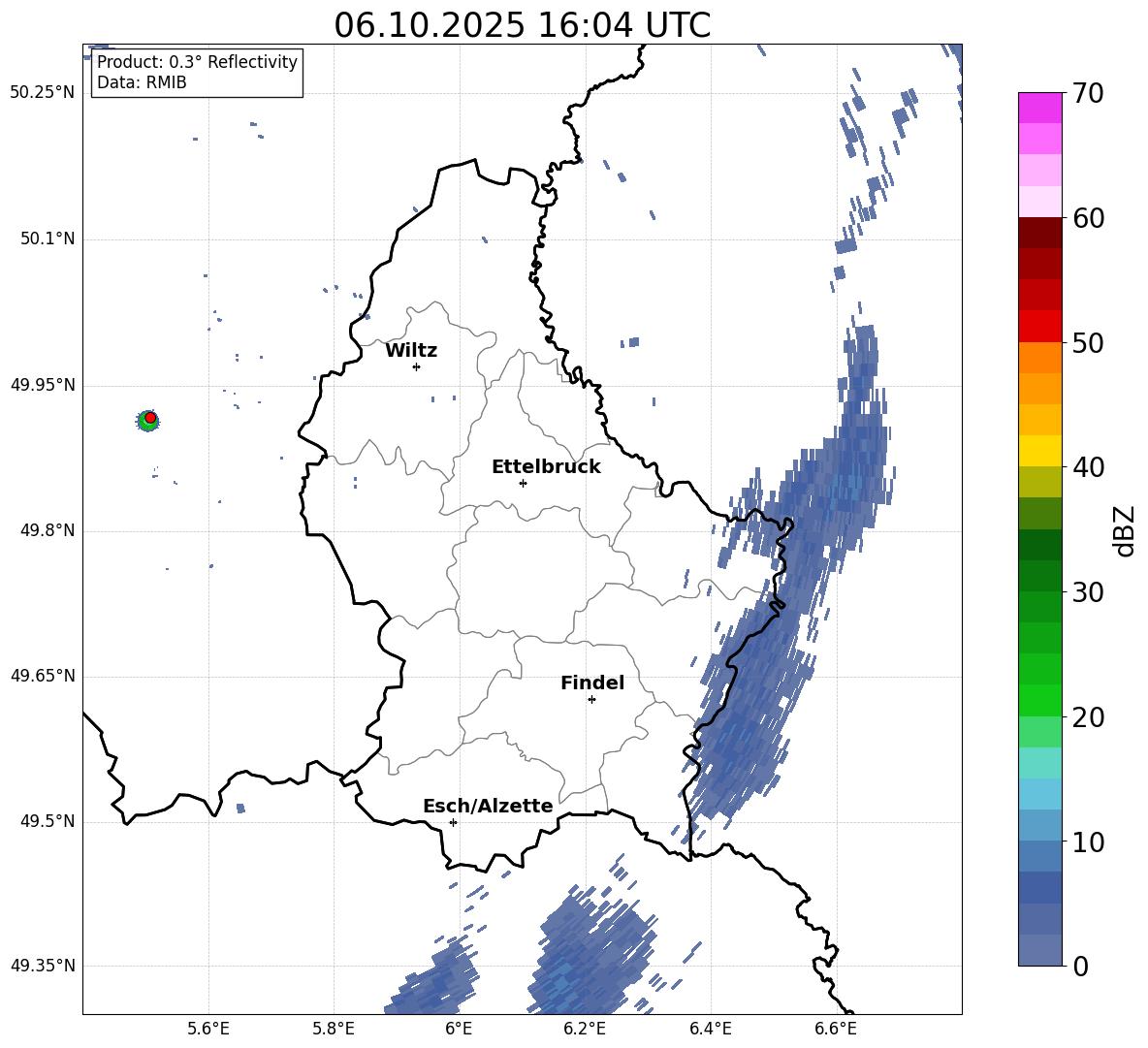Click the Product: 0.3° Reflectivity text

[x=197, y=61]
